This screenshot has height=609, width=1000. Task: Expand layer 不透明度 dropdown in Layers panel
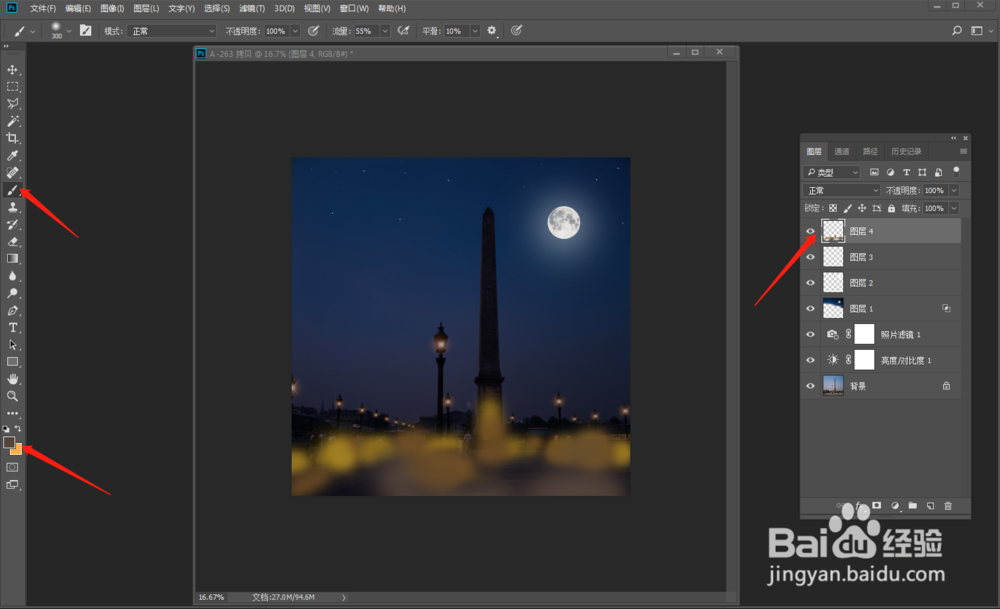click(x=954, y=190)
